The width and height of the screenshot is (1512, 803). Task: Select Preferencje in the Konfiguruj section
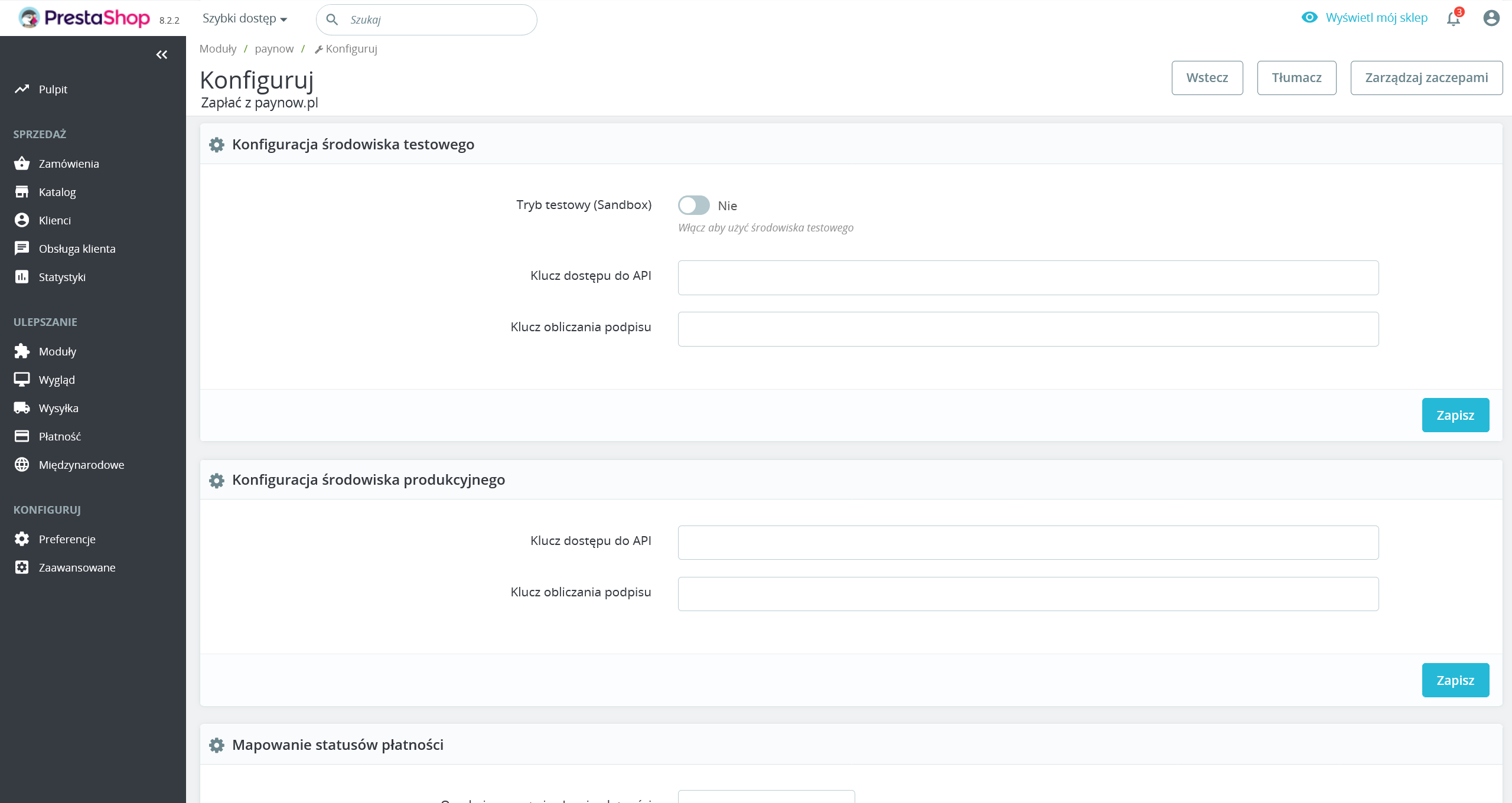coord(67,539)
